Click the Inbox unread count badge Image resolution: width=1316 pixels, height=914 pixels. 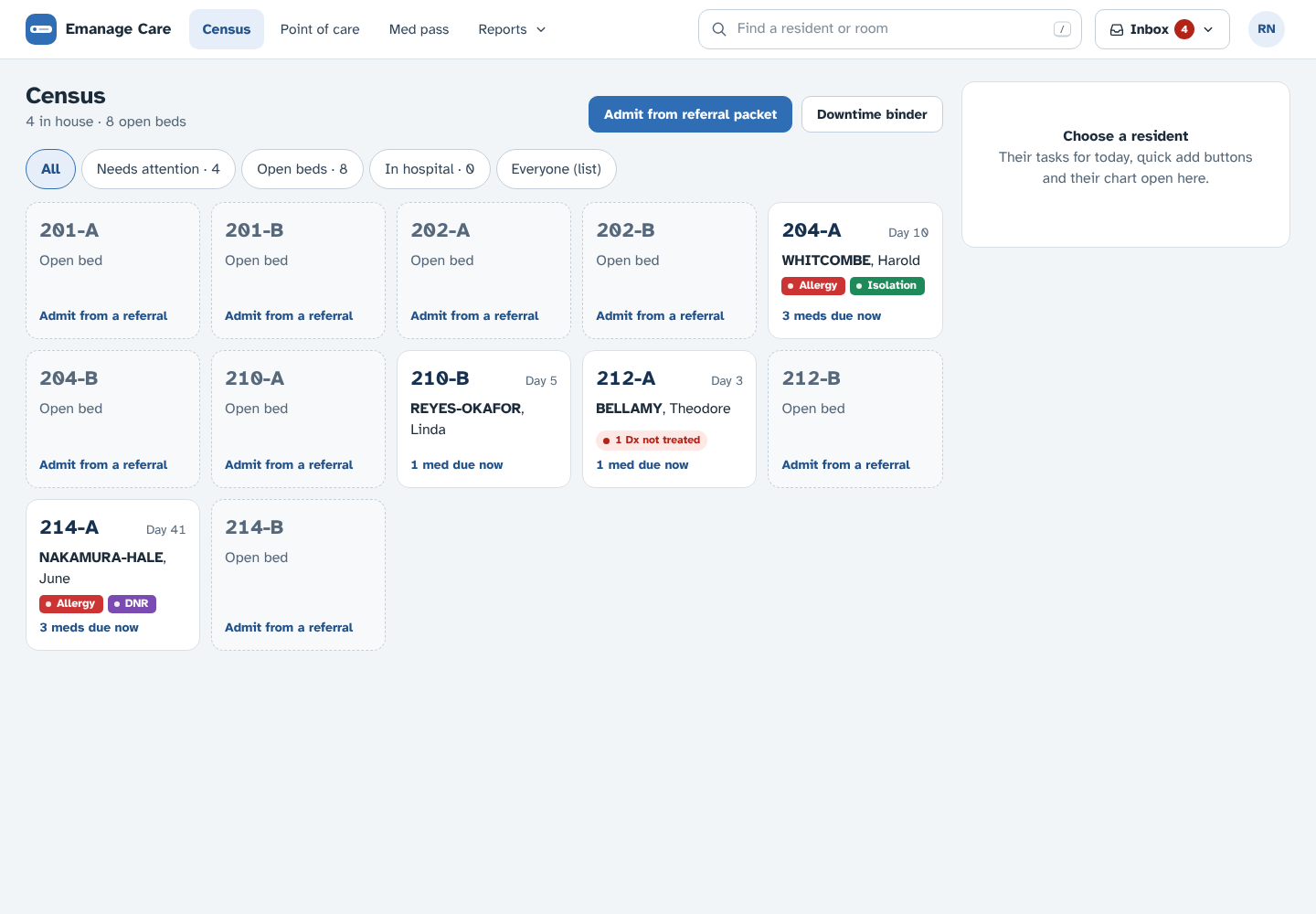pyautogui.click(x=1184, y=29)
